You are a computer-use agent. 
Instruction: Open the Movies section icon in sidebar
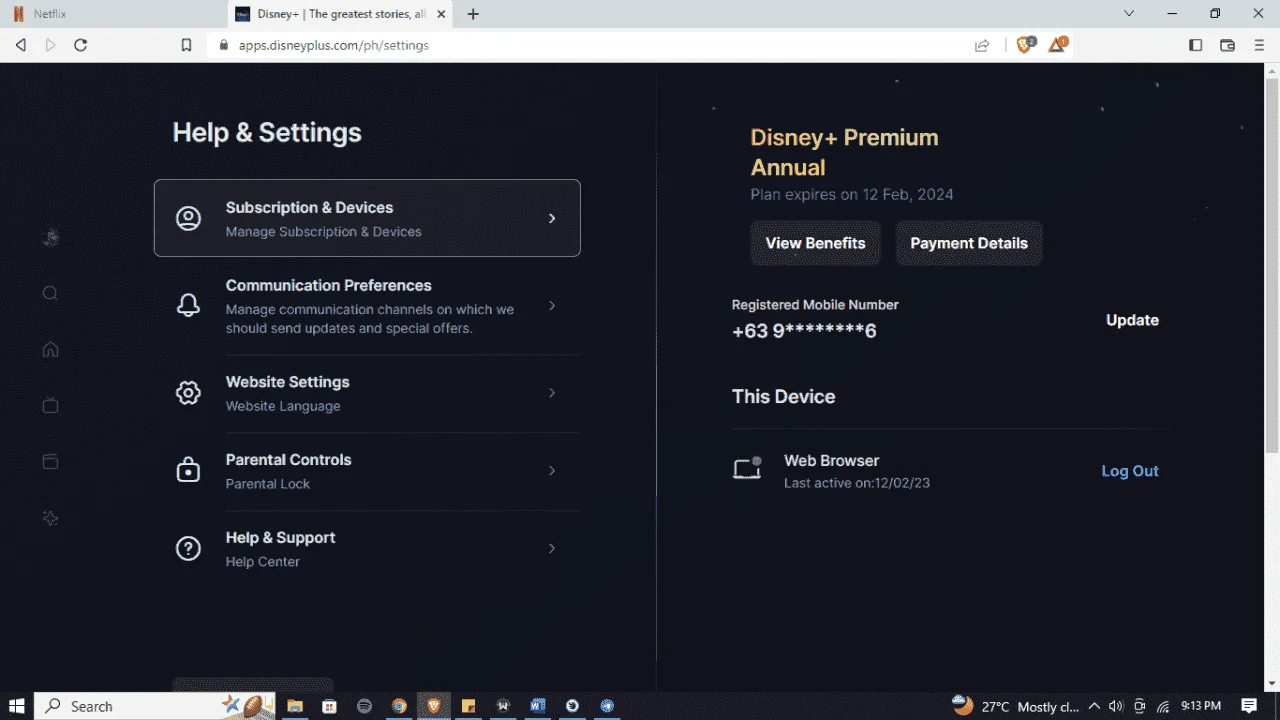point(51,461)
